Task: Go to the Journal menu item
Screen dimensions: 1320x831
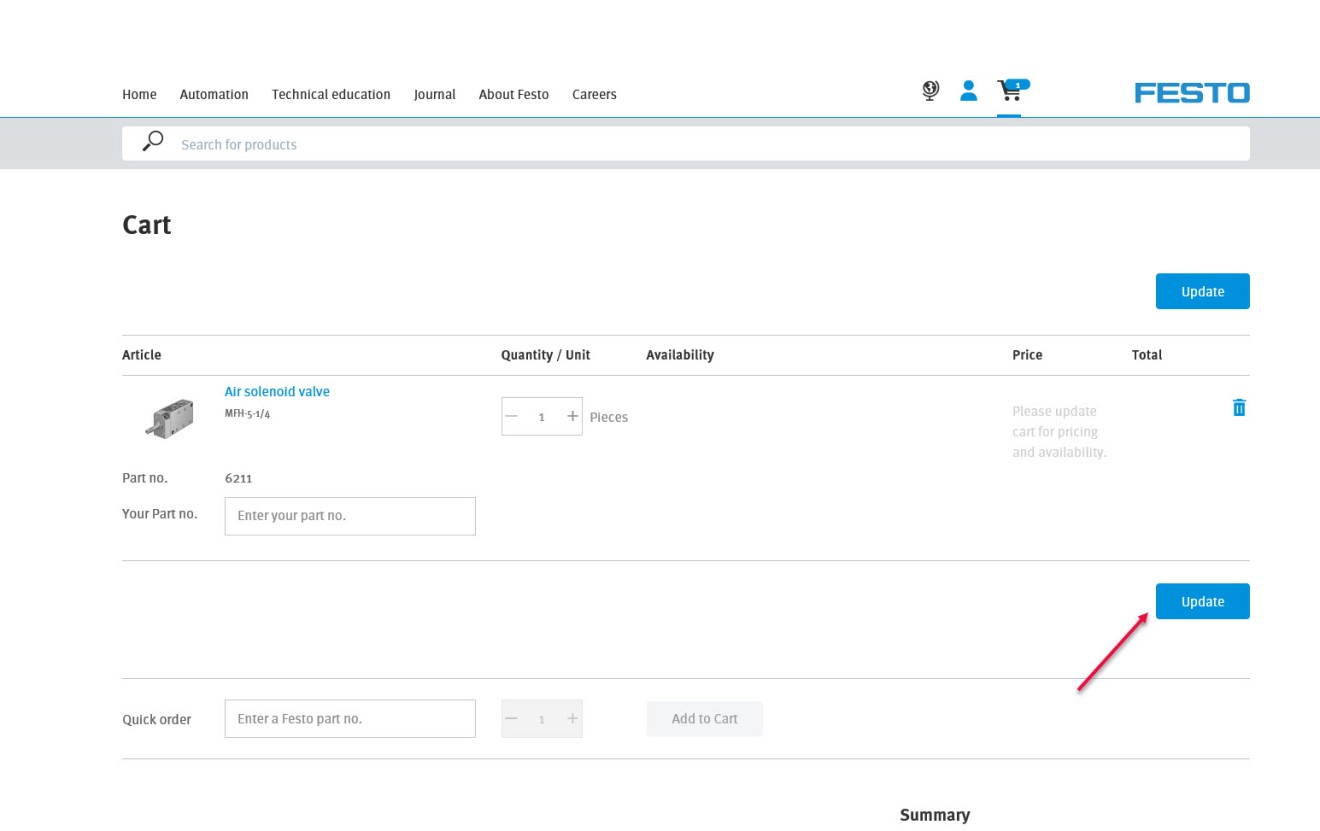Action: (434, 94)
